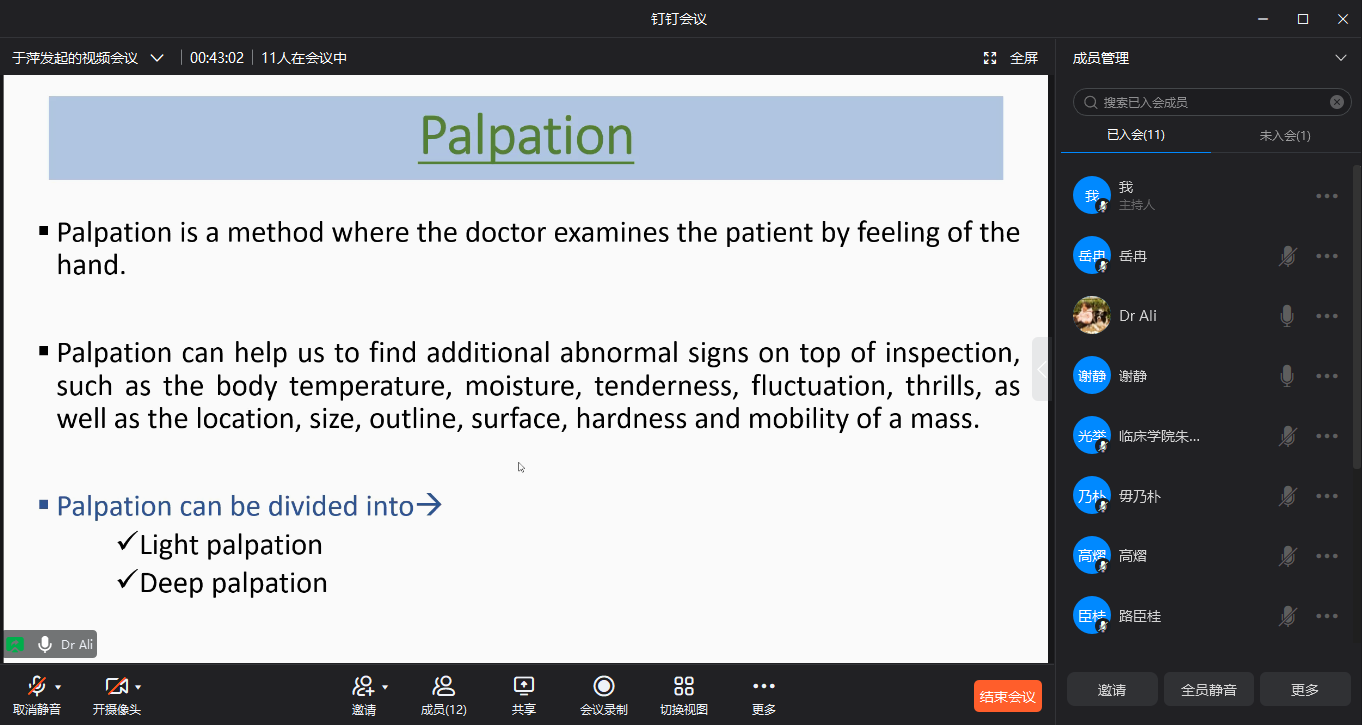Expand camera options dropdown arrow

coord(138,687)
